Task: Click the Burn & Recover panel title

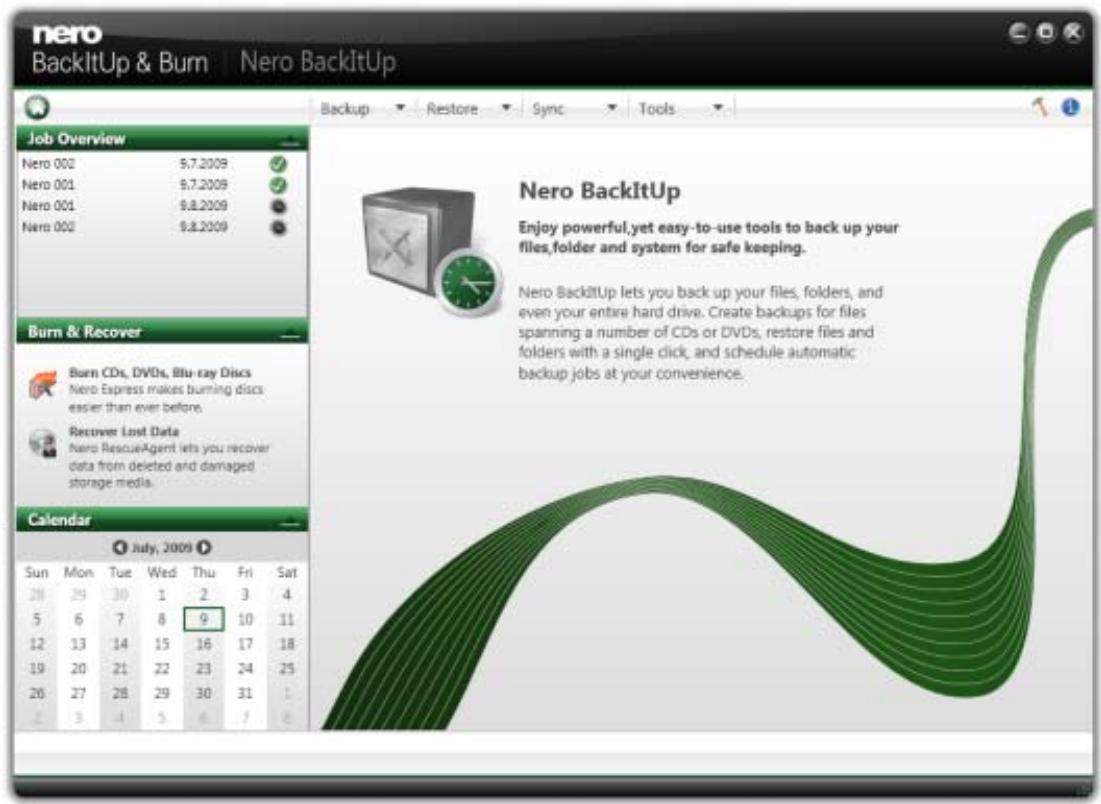Action: (x=84, y=331)
